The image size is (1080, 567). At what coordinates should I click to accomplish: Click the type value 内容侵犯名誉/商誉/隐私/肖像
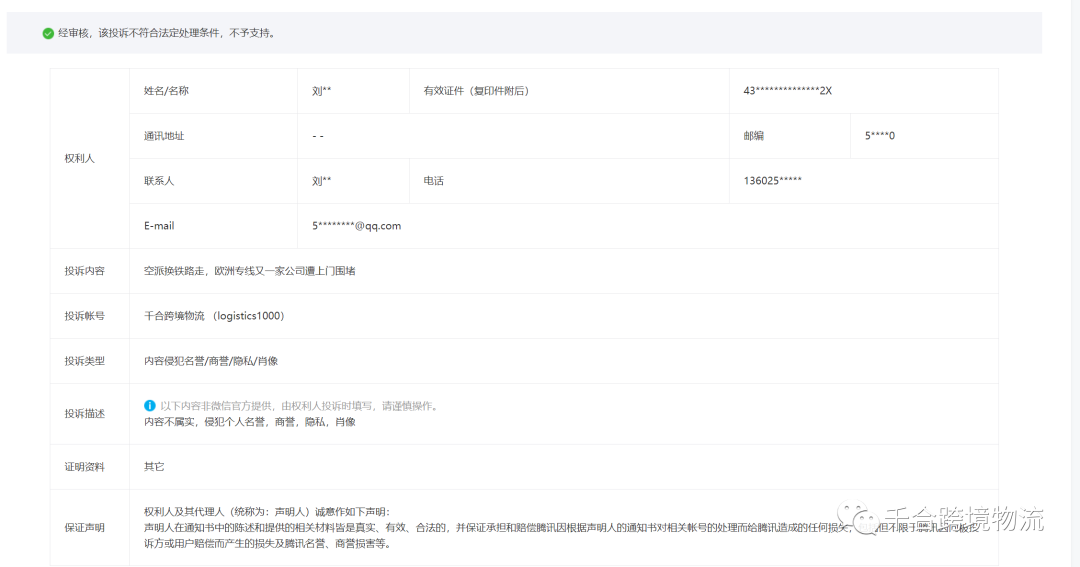pos(211,361)
